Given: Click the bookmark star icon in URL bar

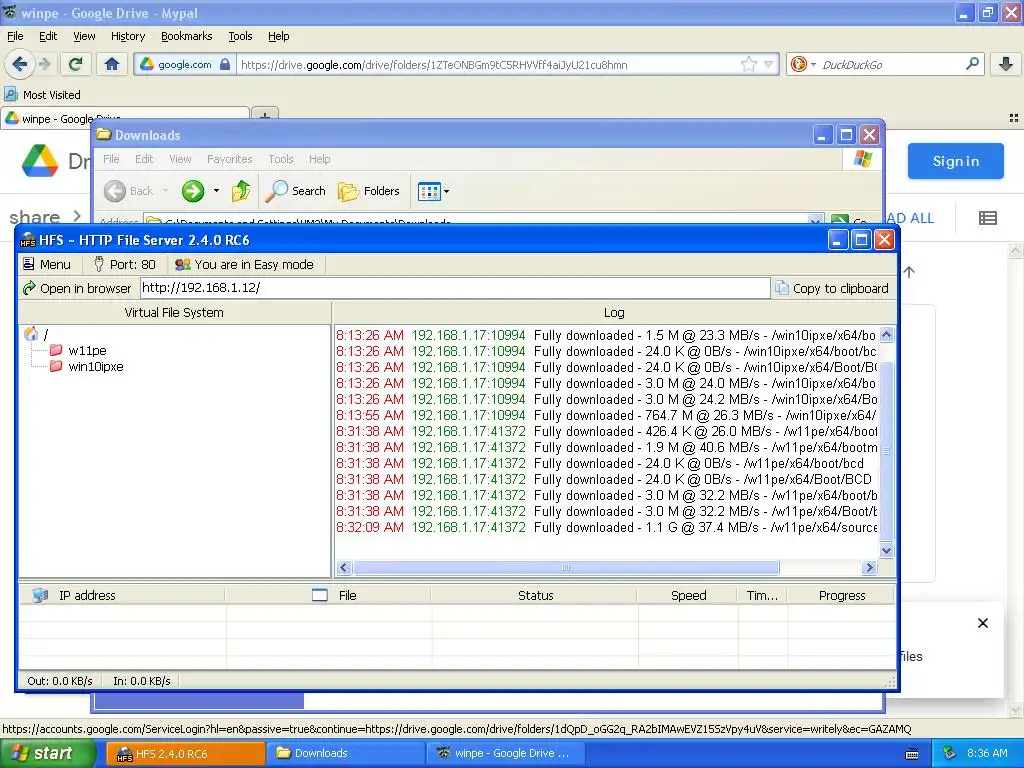Looking at the screenshot, I should click(748, 64).
